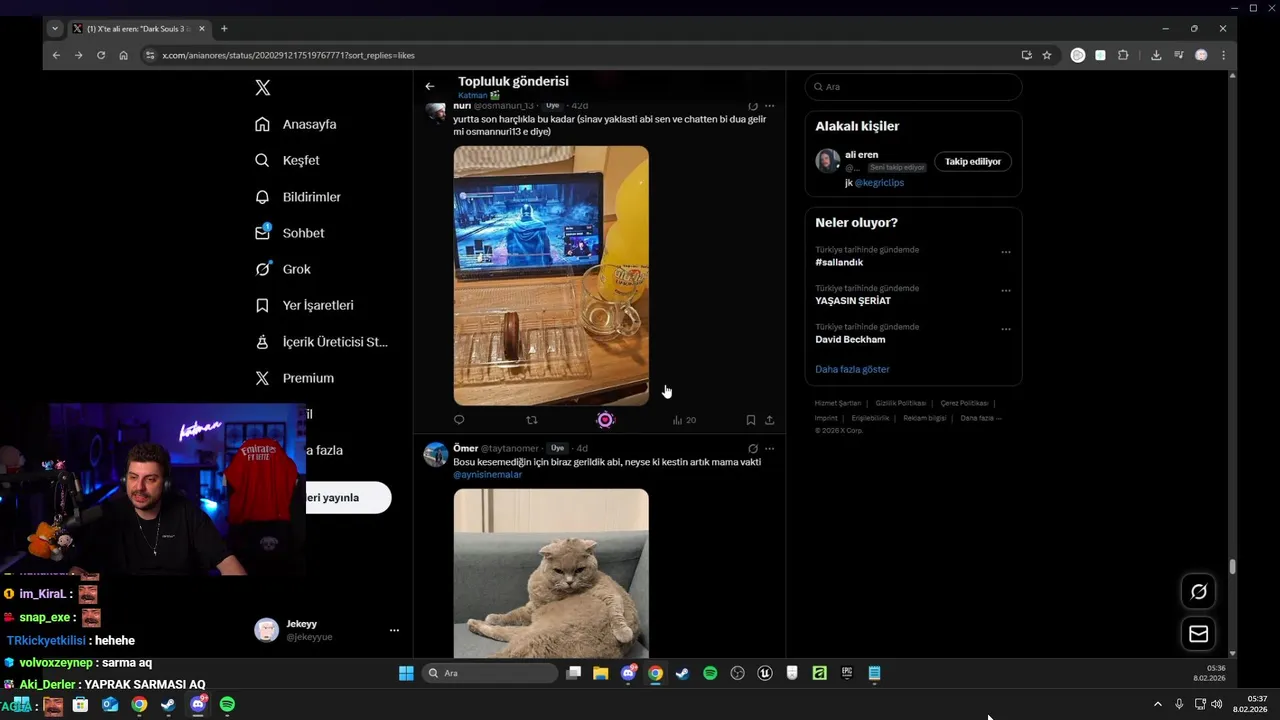Screen dimensions: 1280x720
Task: Click the page vertical scrollbar thumb
Action: tap(1232, 566)
